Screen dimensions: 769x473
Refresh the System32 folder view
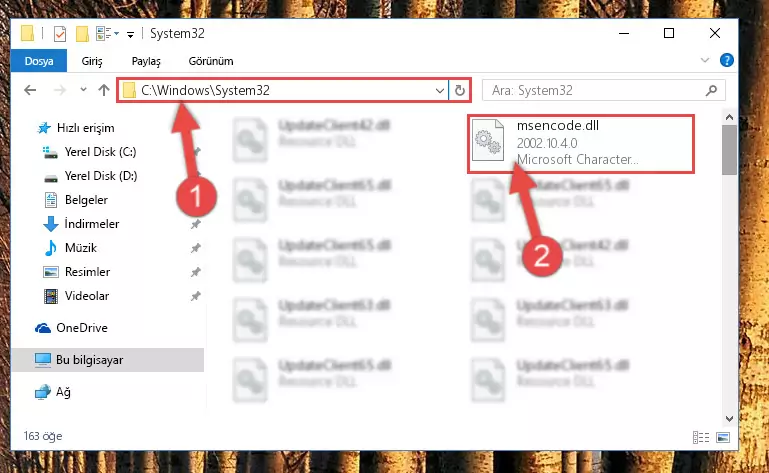pyautogui.click(x=460, y=90)
